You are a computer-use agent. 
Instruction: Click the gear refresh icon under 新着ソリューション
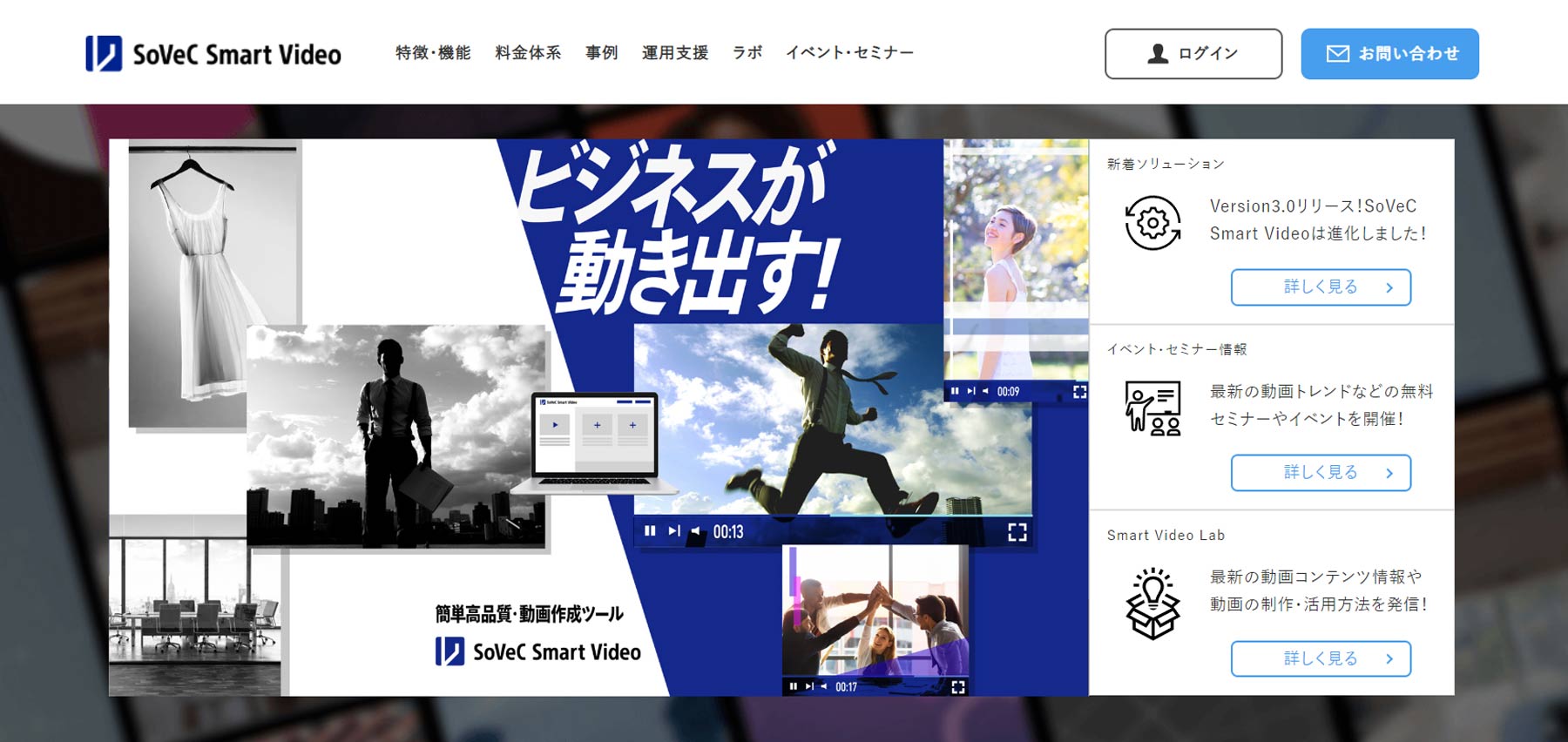coord(1152,223)
